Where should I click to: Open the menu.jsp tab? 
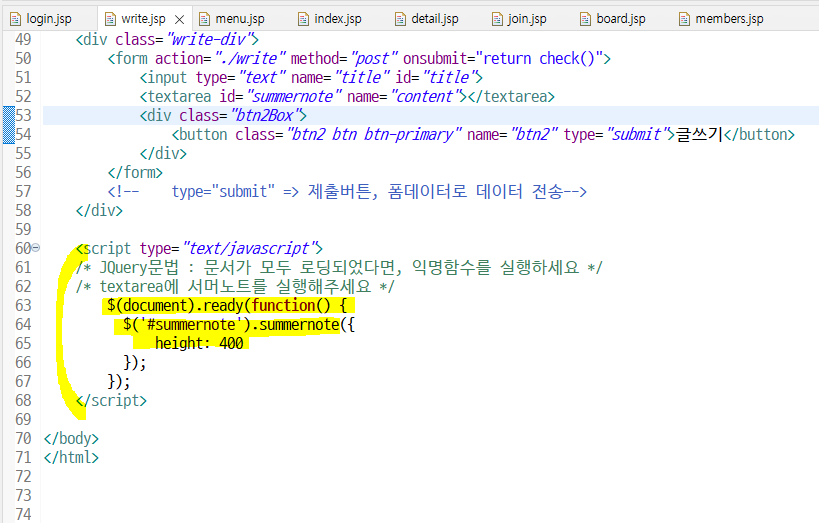pyautogui.click(x=240, y=19)
